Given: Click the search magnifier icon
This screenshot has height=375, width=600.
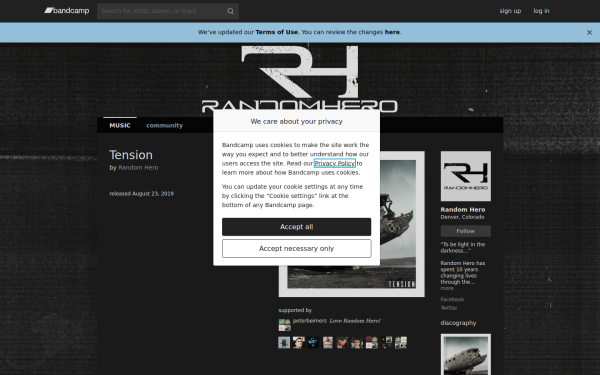Looking at the screenshot, I should [x=230, y=11].
